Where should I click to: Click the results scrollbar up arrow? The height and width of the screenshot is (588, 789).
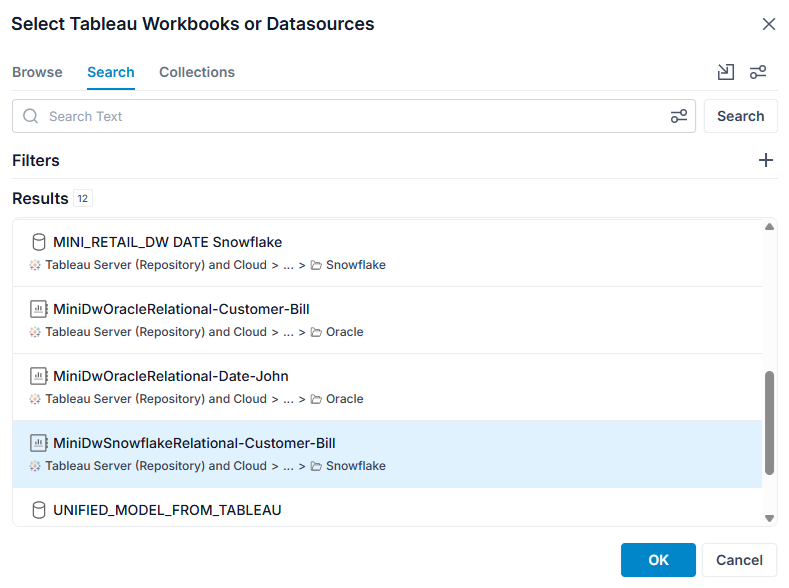click(769, 227)
